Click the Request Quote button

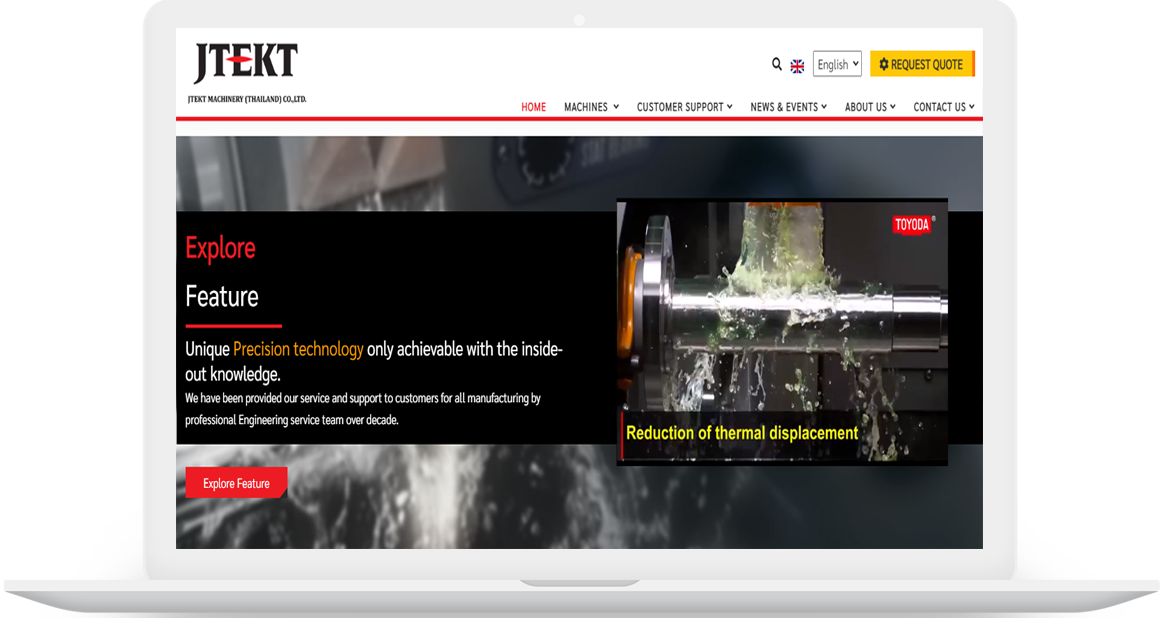coord(923,64)
